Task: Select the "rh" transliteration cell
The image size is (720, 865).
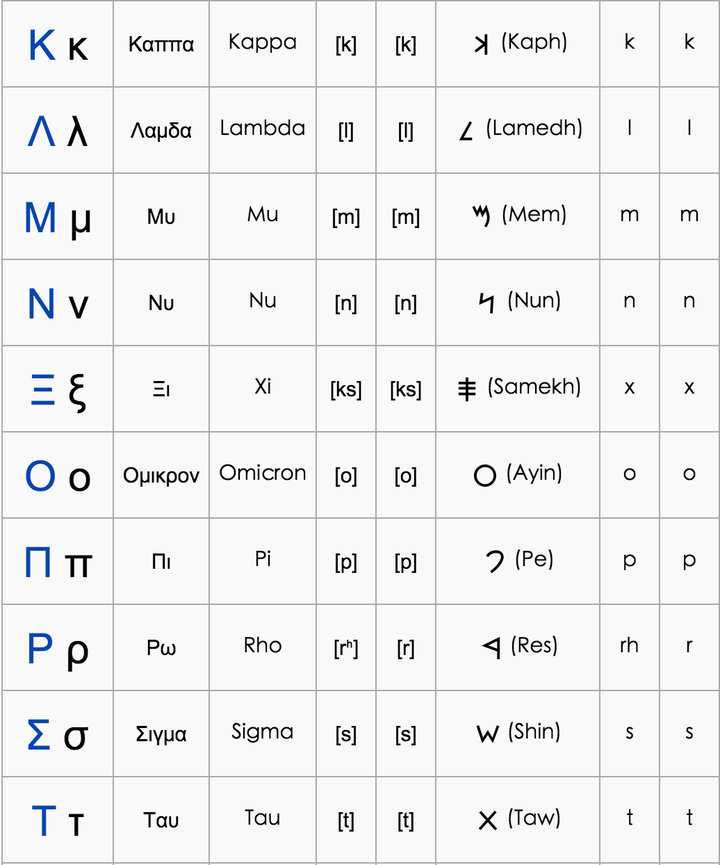Action: click(629, 646)
